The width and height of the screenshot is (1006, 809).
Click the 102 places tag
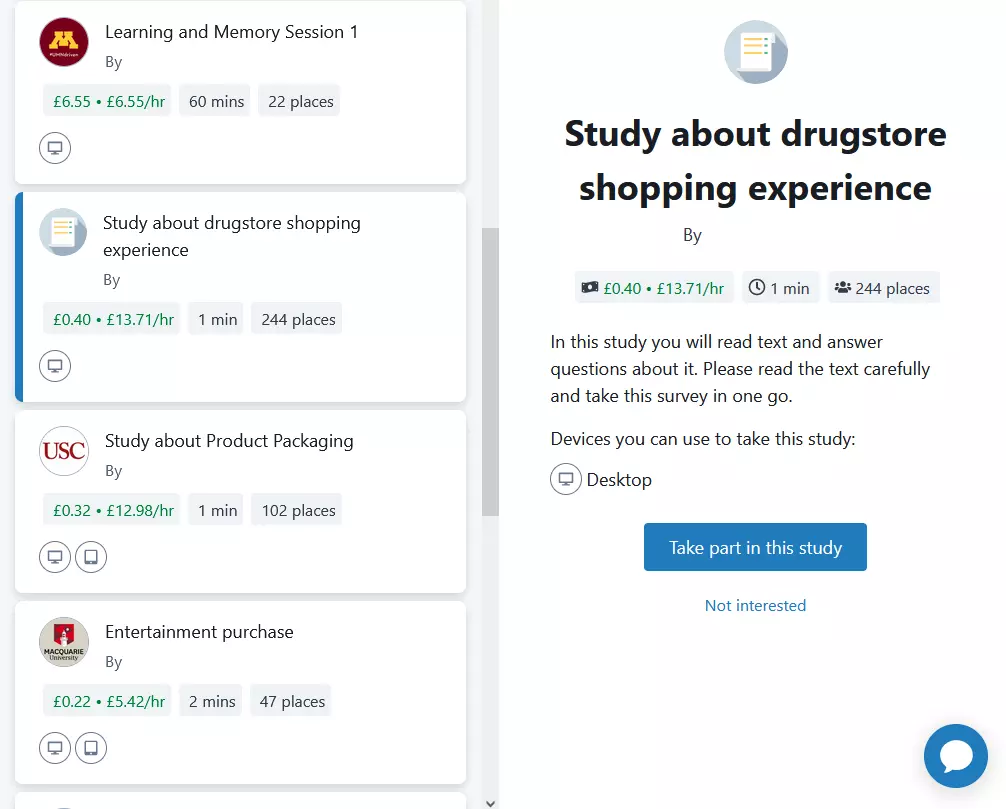298,511
